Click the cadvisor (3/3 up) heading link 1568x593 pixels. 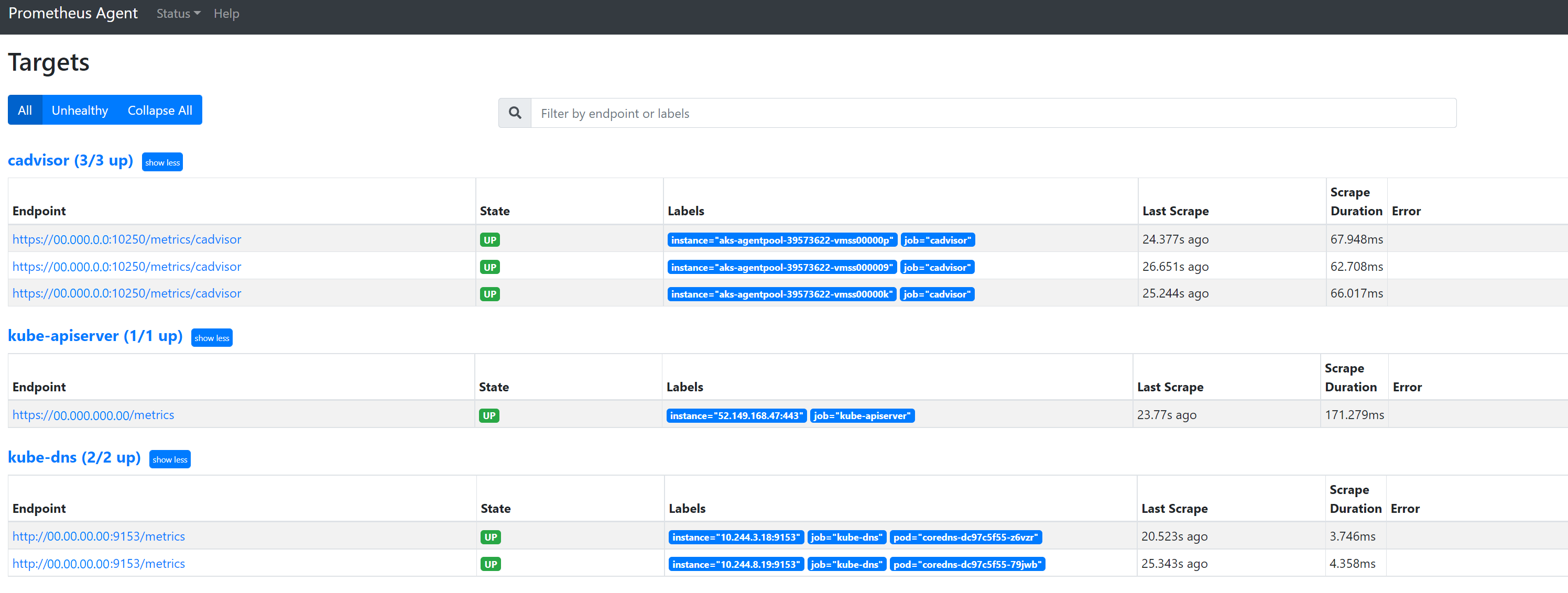pyautogui.click(x=70, y=161)
